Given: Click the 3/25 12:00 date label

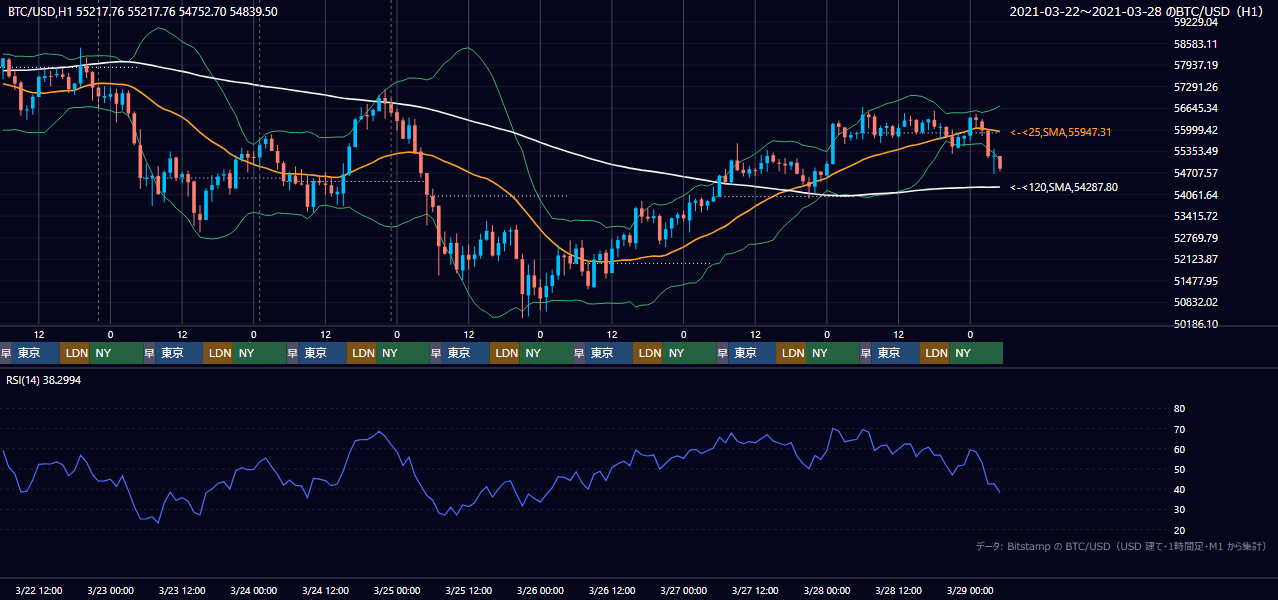Looking at the screenshot, I should (469, 590).
